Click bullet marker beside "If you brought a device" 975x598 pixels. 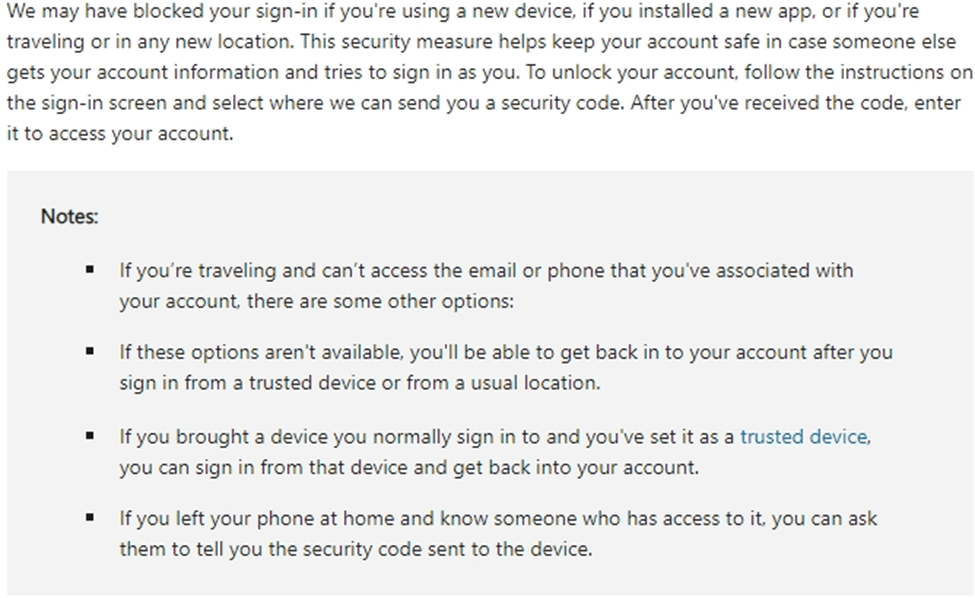(x=90, y=436)
